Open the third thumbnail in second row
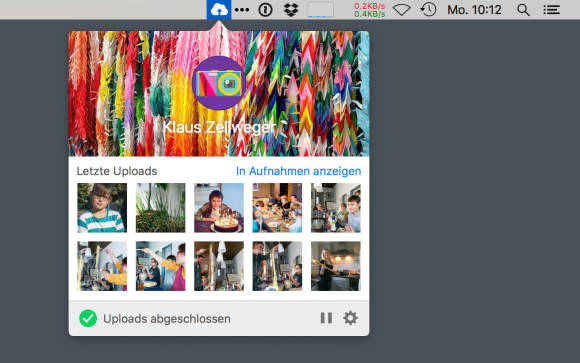Image resolution: width=580 pixels, height=363 pixels. tap(219, 266)
